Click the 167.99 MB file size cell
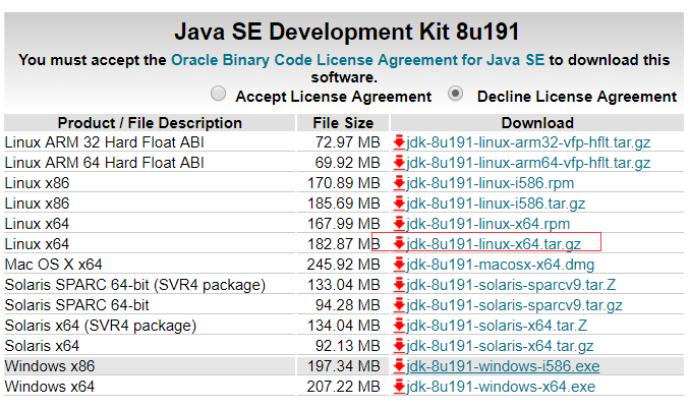 344,224
